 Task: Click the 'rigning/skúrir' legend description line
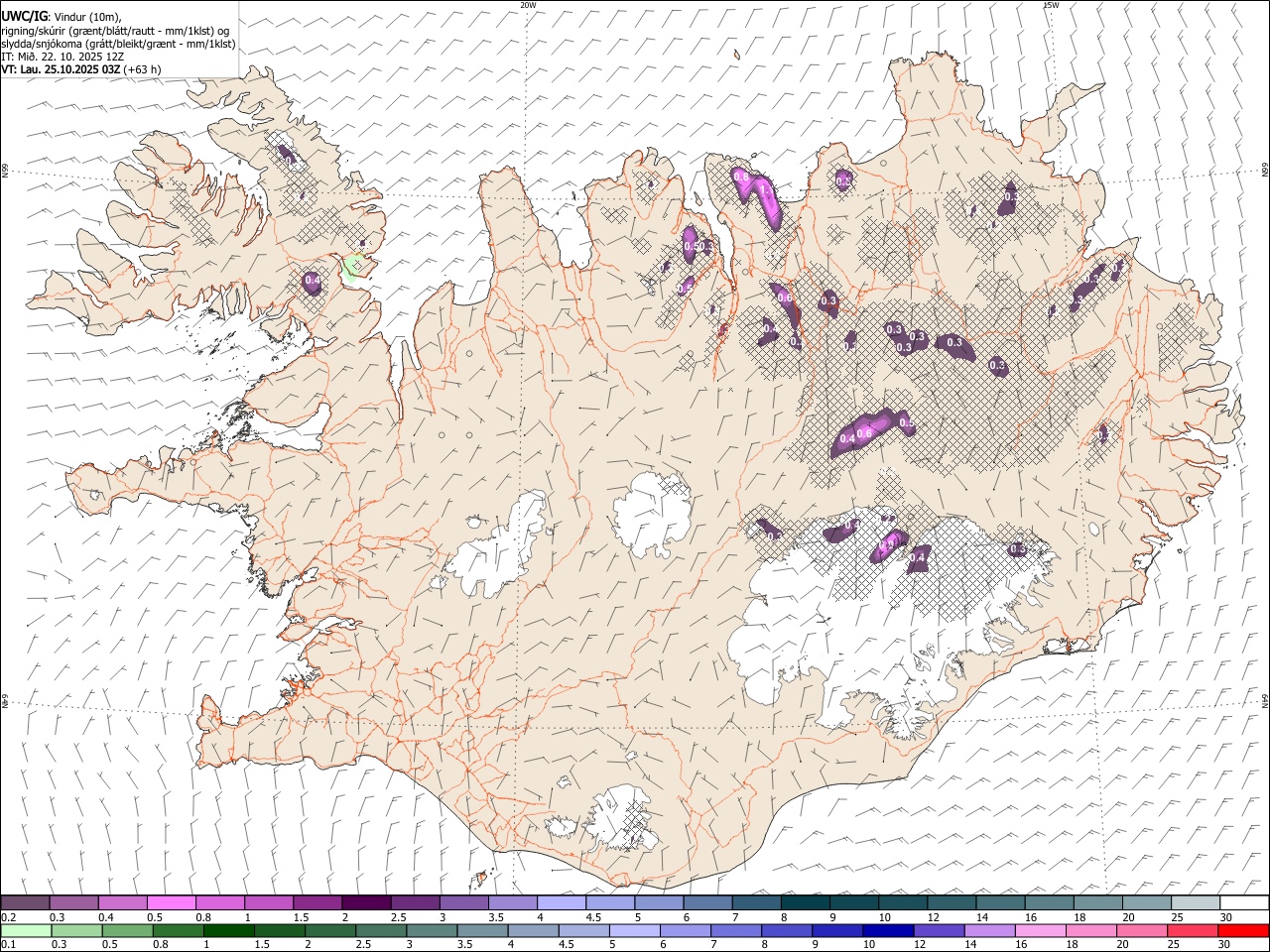tap(115, 31)
